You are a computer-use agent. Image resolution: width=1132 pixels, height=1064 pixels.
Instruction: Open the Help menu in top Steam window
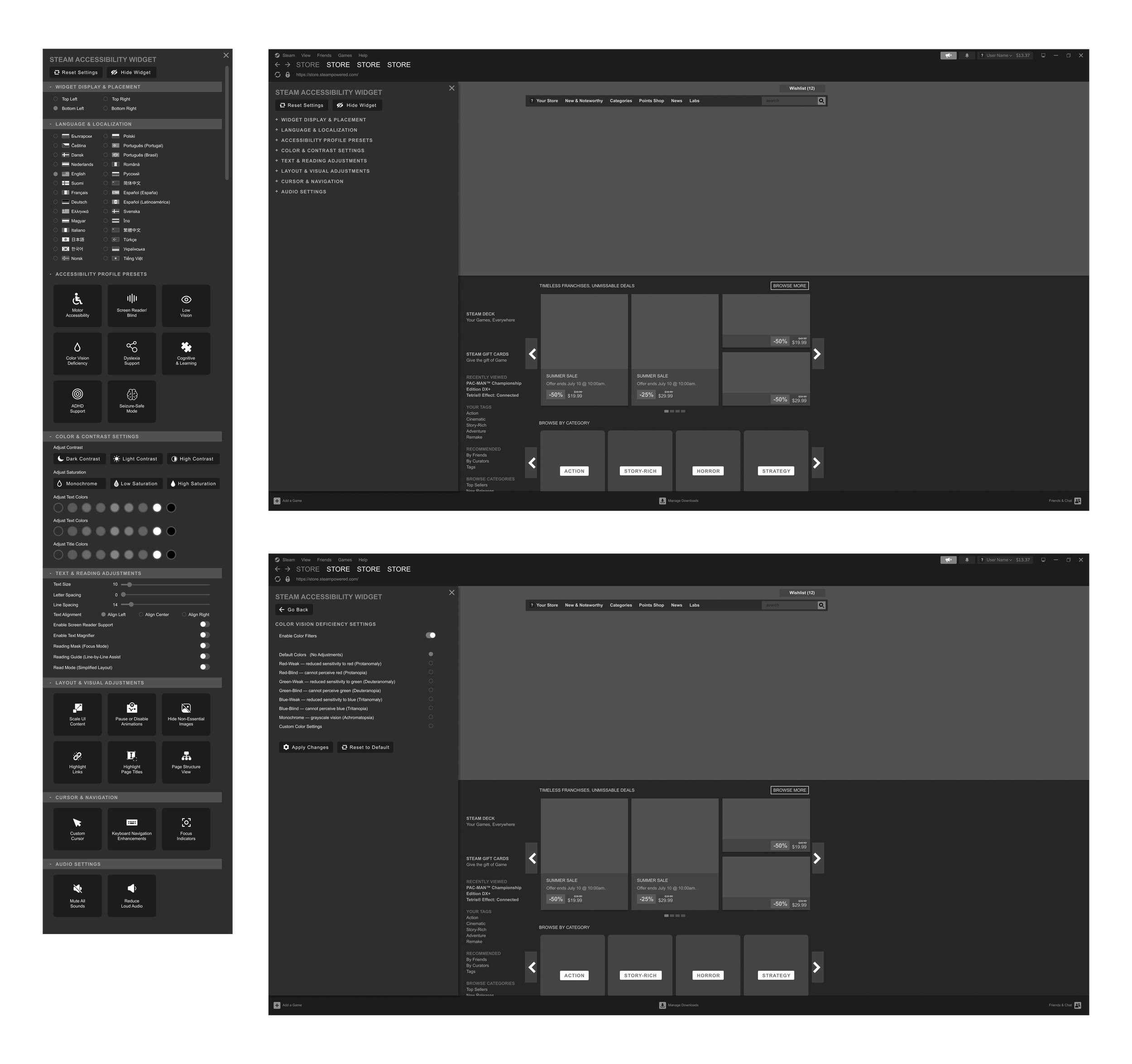click(363, 56)
